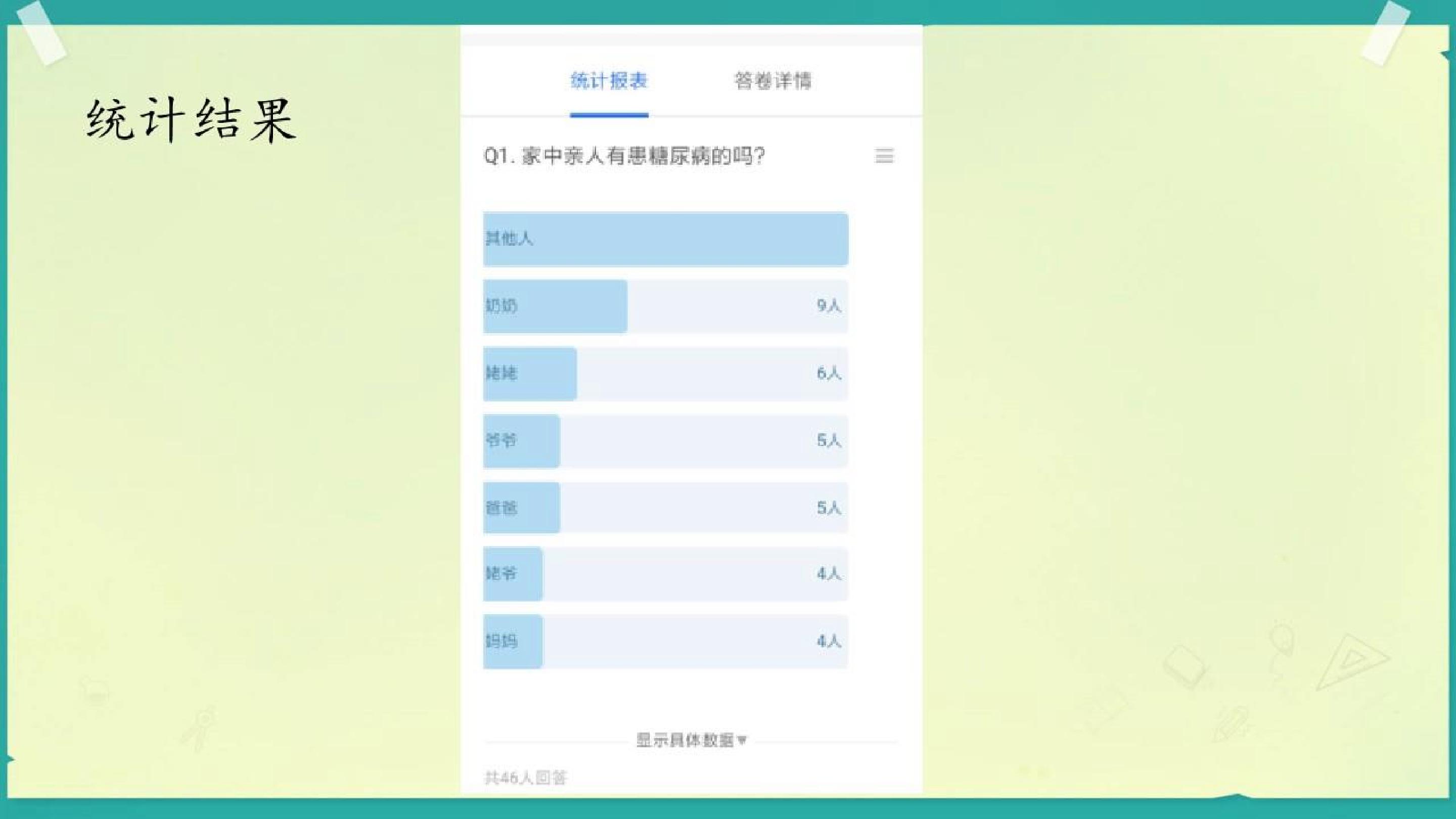This screenshot has height=819, width=1456.
Task: Open the 答卷详情 tab
Action: pyautogui.click(x=772, y=81)
